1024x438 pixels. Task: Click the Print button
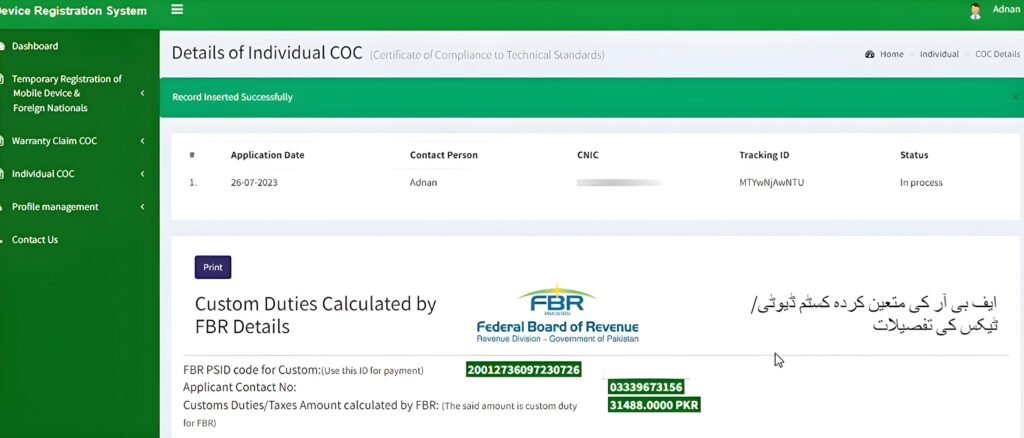pyautogui.click(x=213, y=268)
